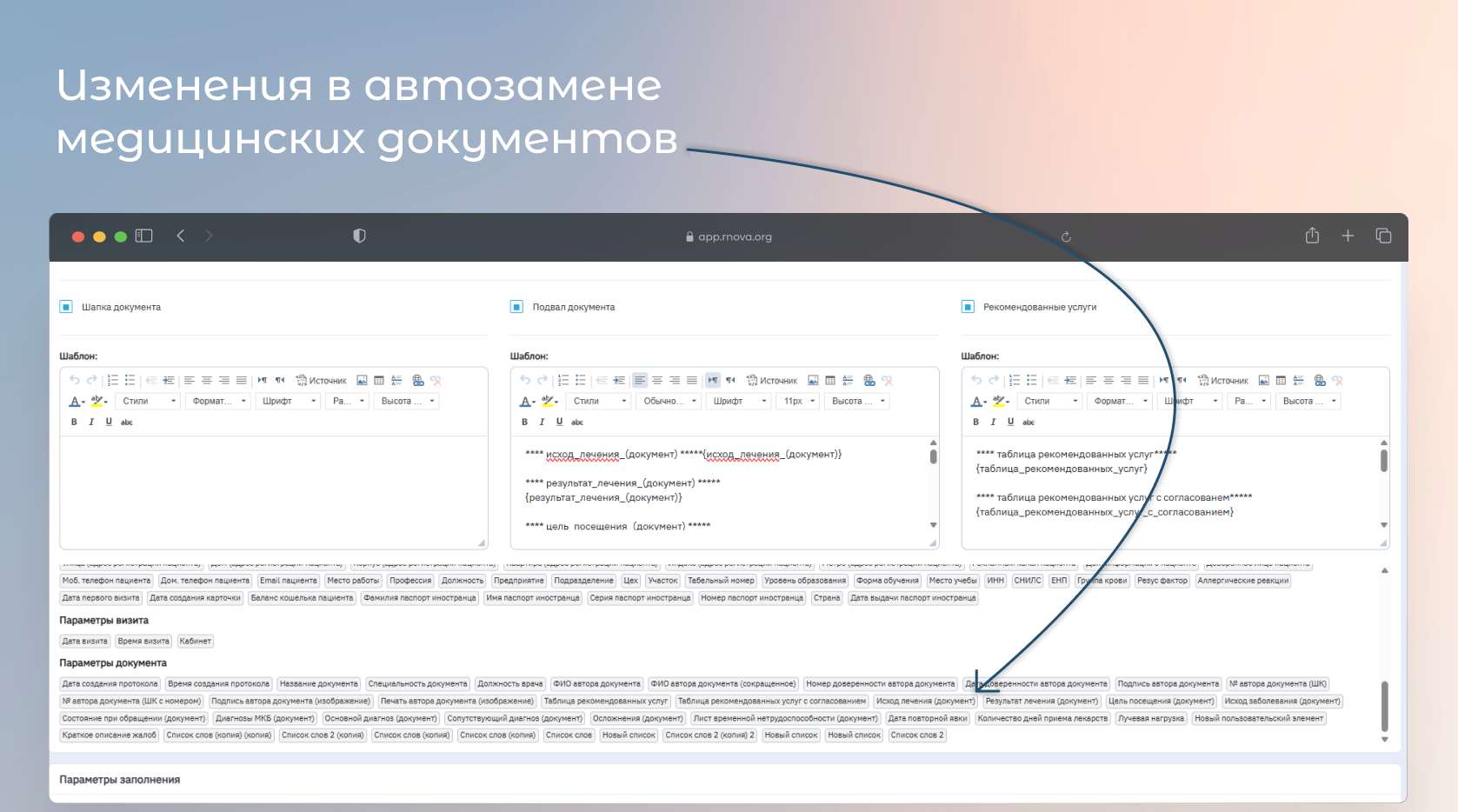This screenshot has width=1458, height=812.
Task: Insert table in the Подвал документа editor
Action: [x=830, y=381]
